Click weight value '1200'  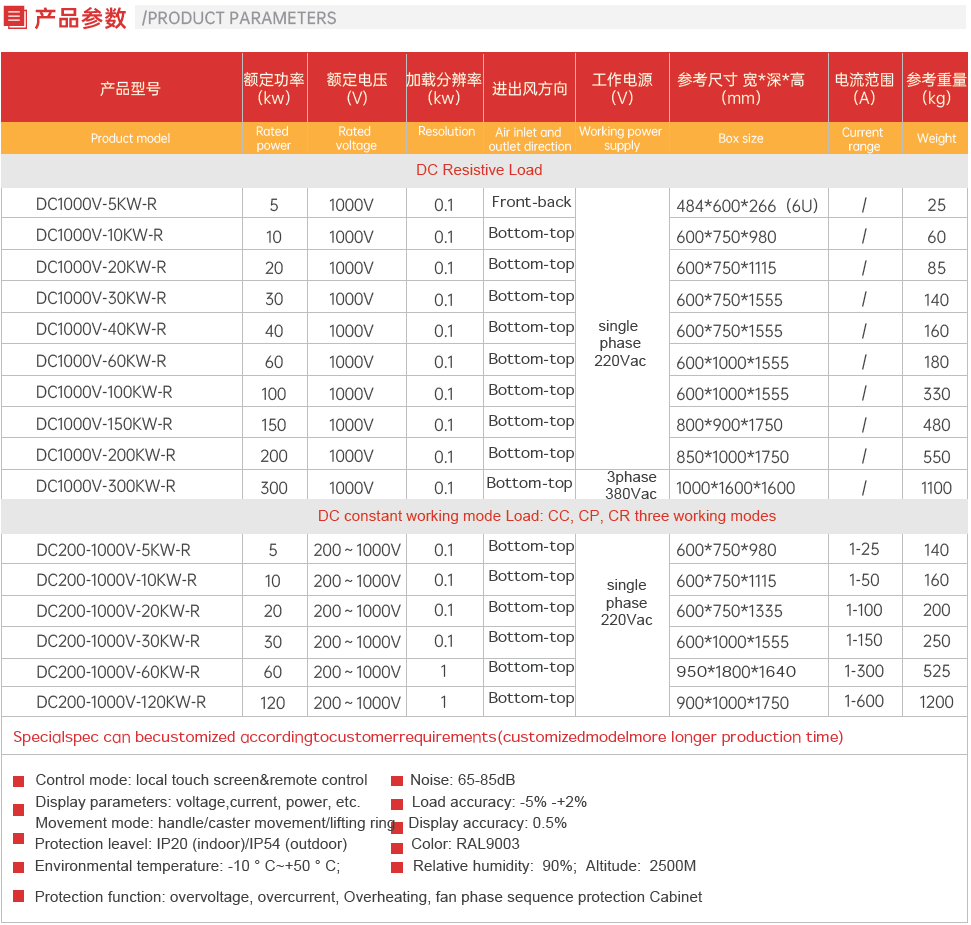[x=936, y=702]
